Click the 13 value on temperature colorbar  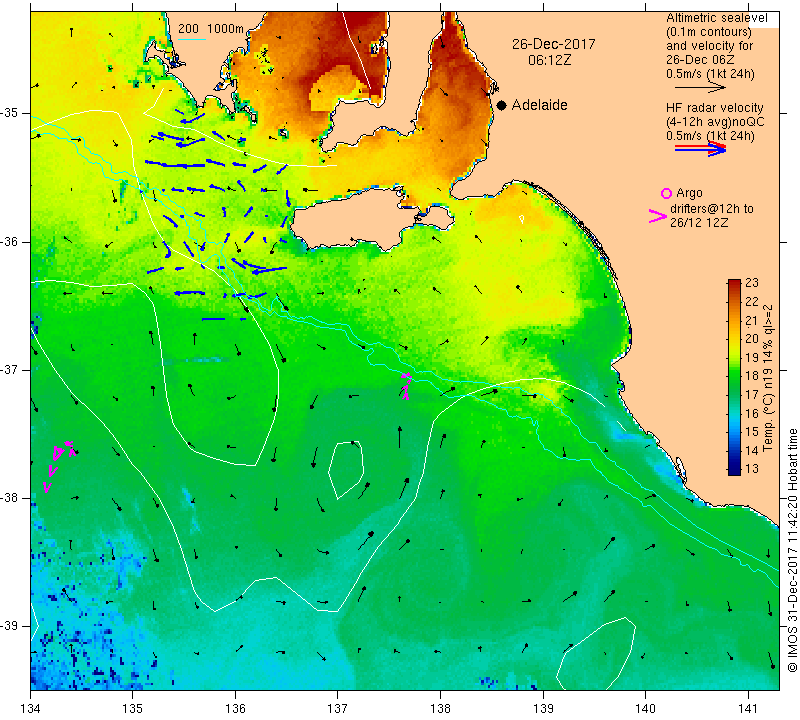click(x=752, y=468)
